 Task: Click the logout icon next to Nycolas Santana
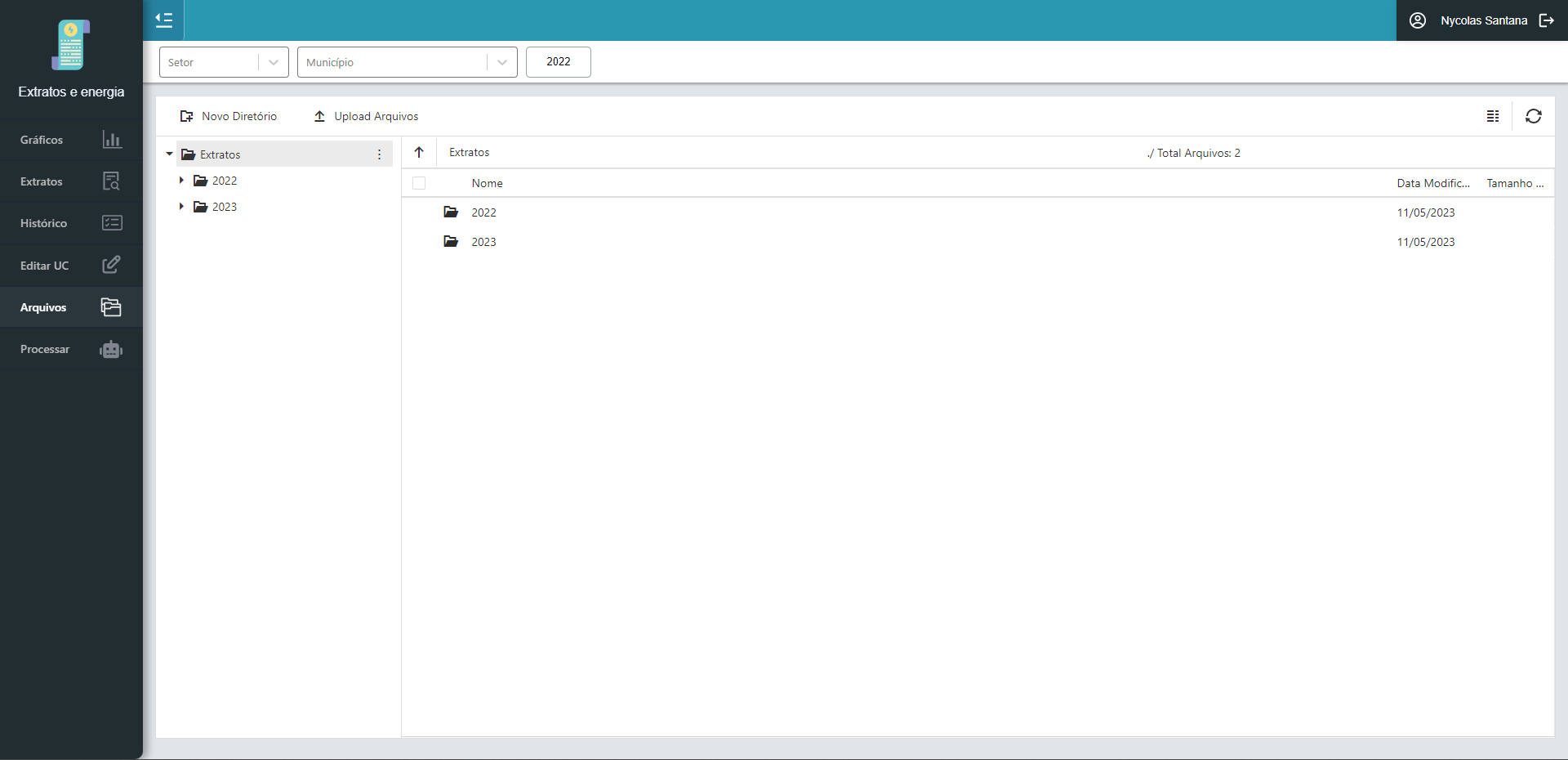(x=1546, y=20)
